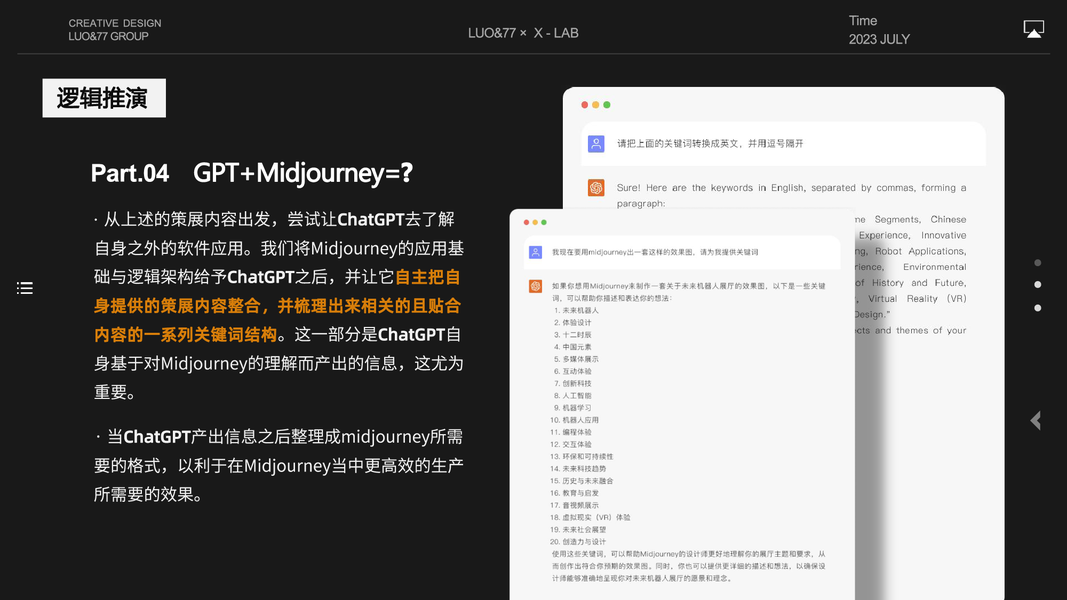
Task: Click keyword 19. 未来社会展望
Action: coord(578,531)
